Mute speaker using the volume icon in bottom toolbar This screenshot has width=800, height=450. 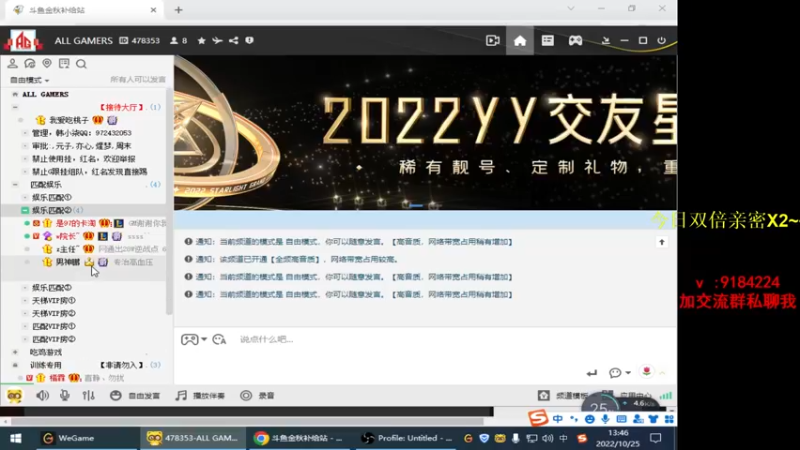42,395
